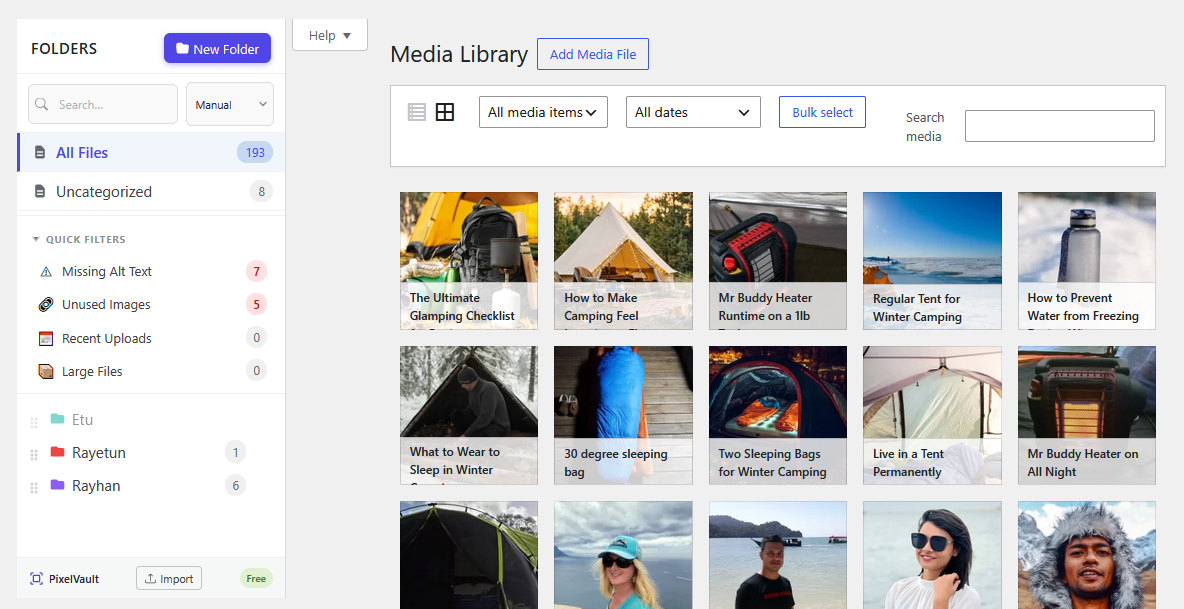Screen dimensions: 1184x609
Task: Open Two Sleeping Bags for Winter Camping thumbnail
Action: [778, 415]
